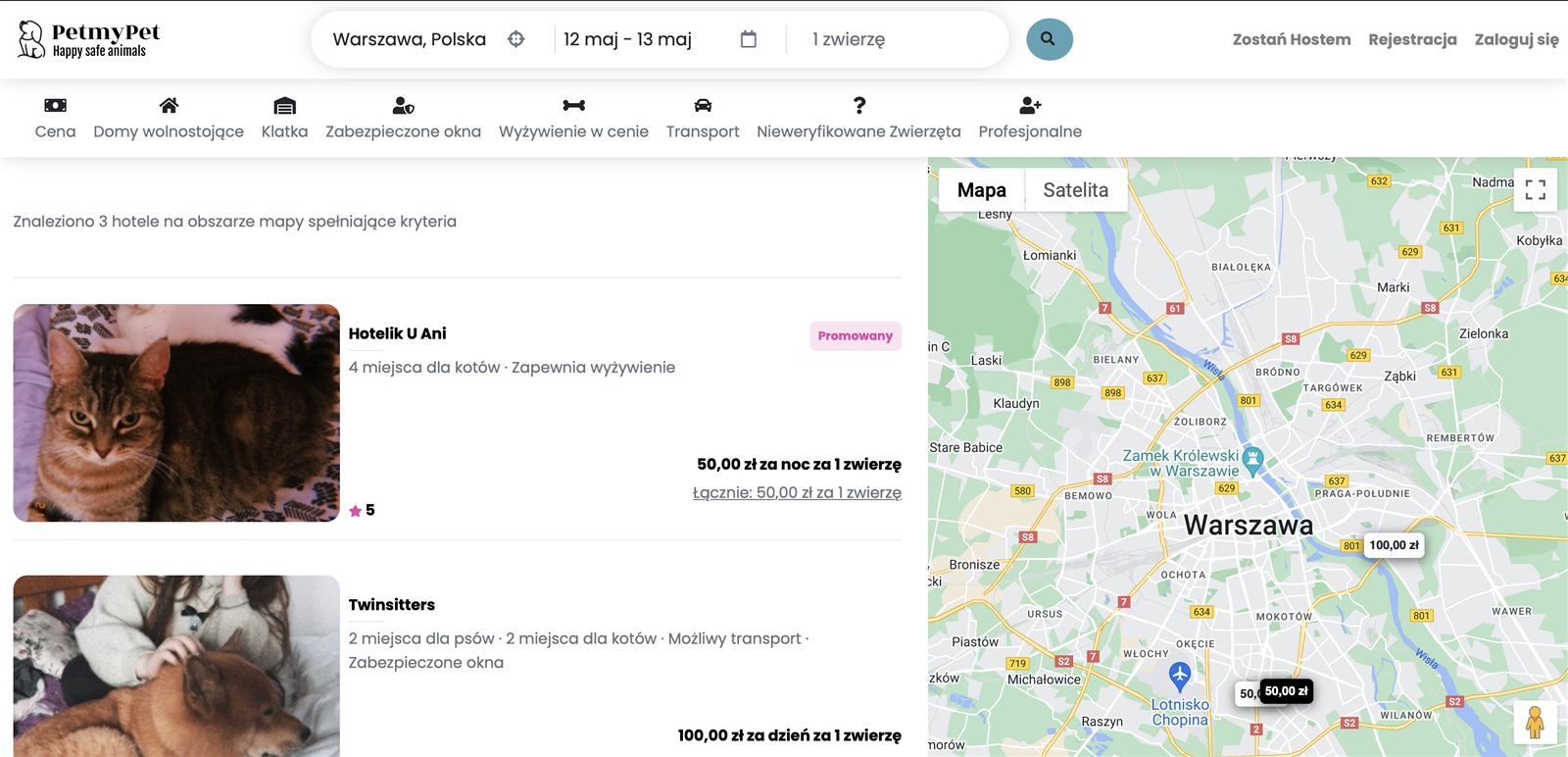Toggle Zabezpieczone okna filter

coord(403,118)
